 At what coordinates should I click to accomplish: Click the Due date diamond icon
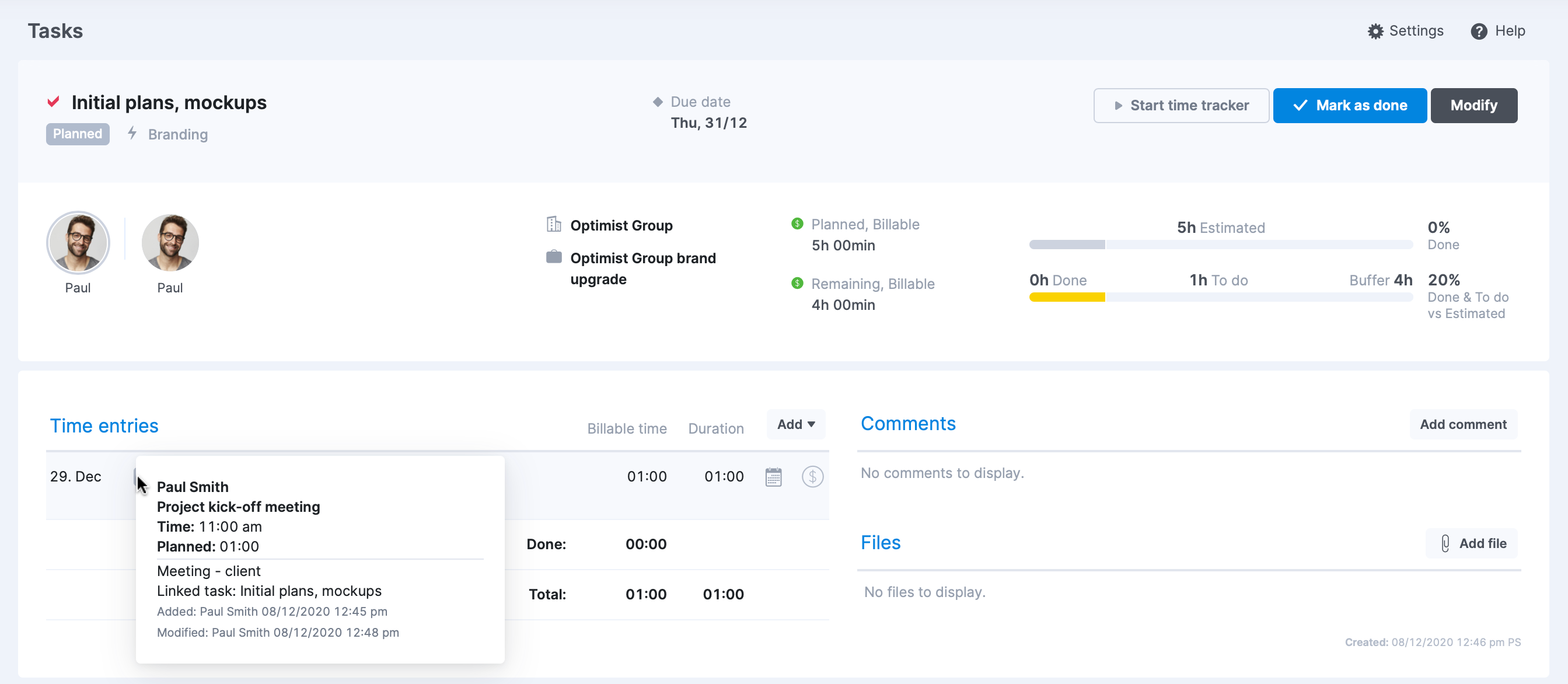[658, 102]
